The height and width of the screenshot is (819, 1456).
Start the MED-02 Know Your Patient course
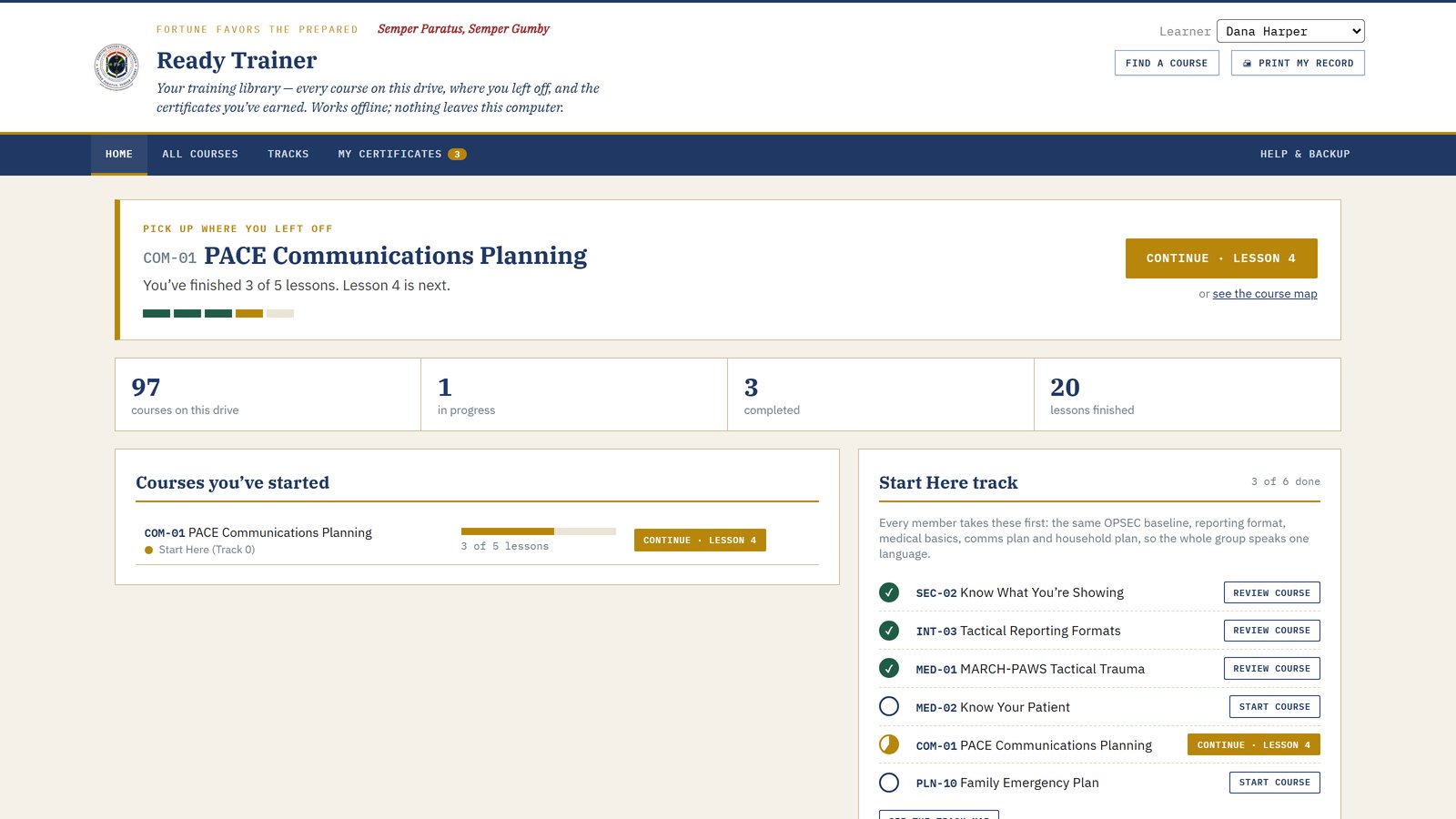[1274, 707]
